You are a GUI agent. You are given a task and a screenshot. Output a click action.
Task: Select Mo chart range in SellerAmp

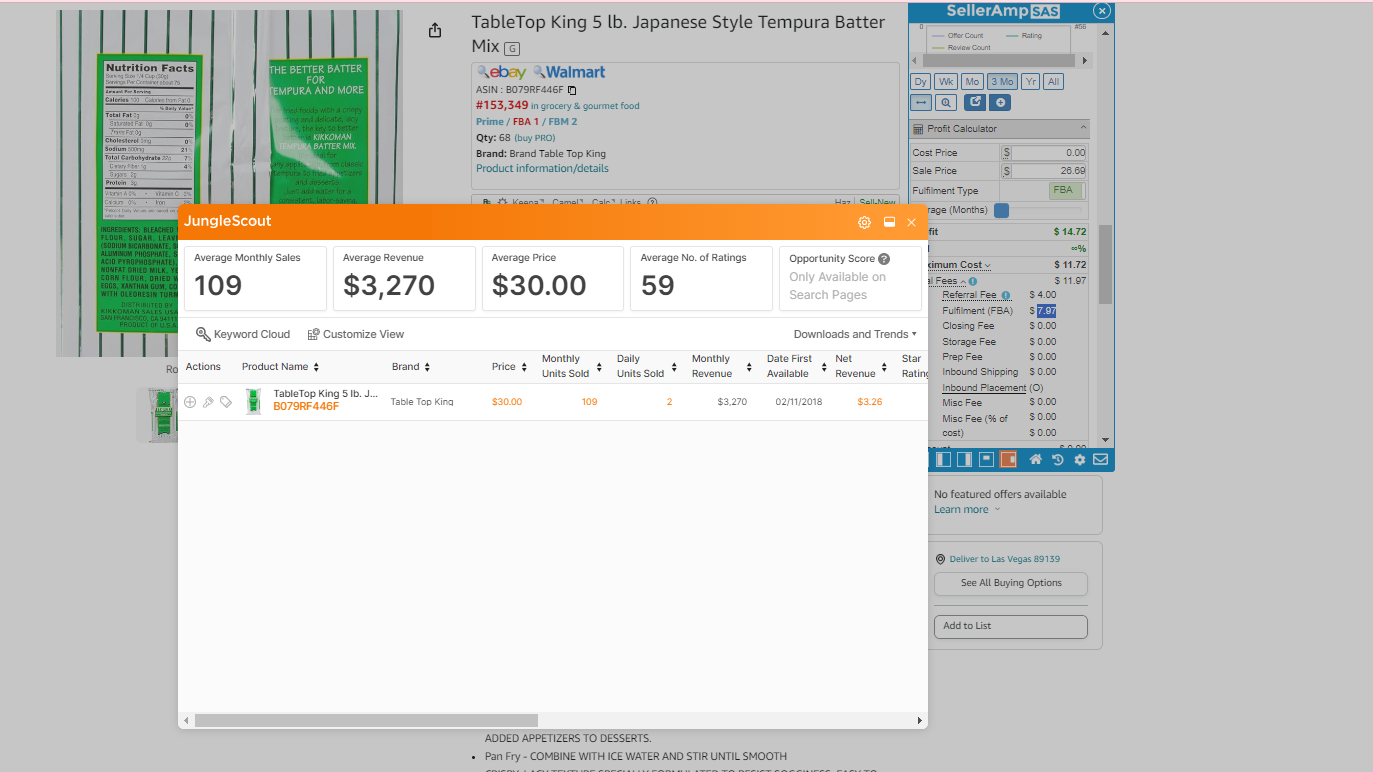tap(972, 82)
